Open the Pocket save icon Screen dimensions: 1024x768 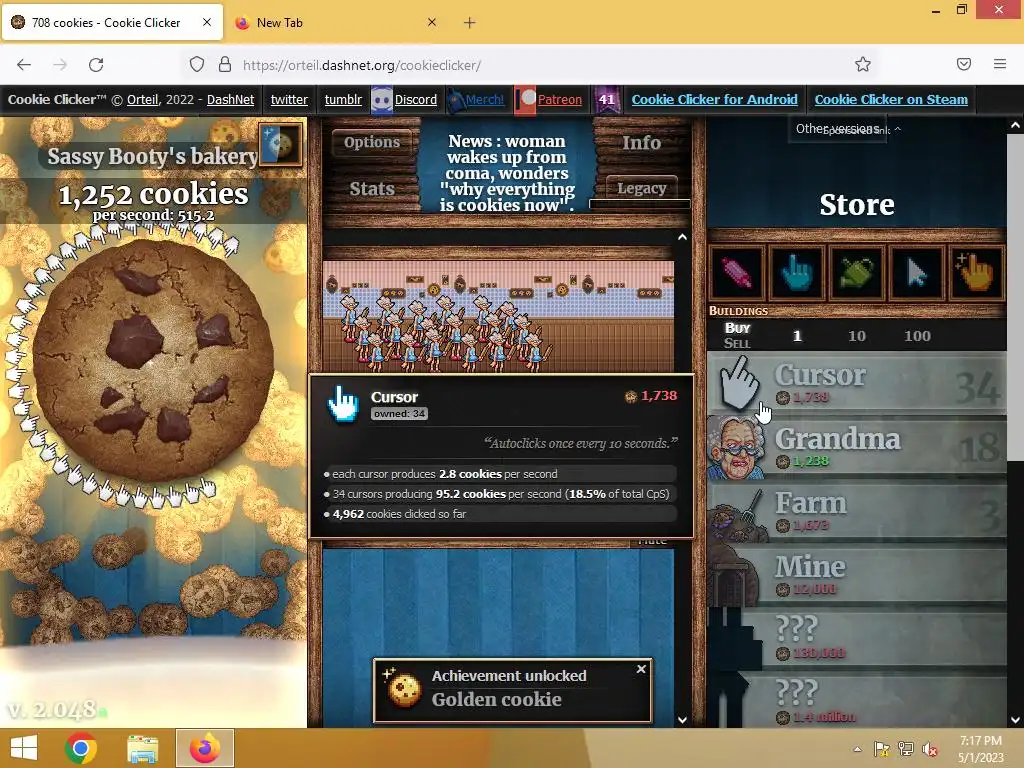pyautogui.click(x=964, y=64)
